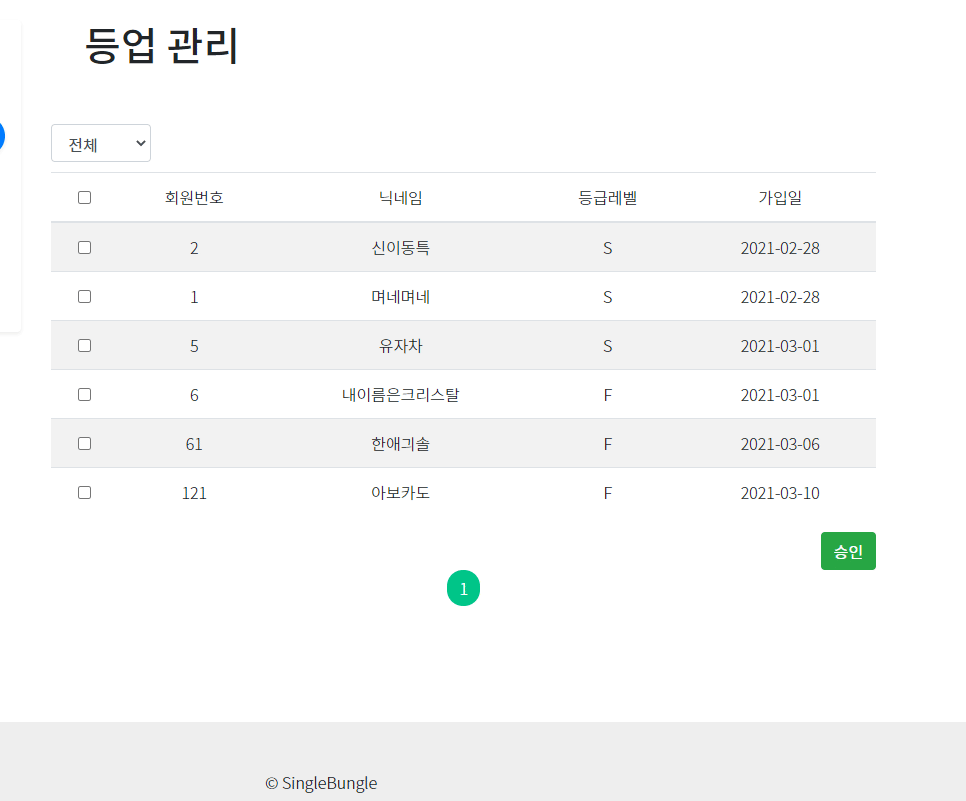
Task: Check the checkbox for member 한애긔솔
Action: 84,443
